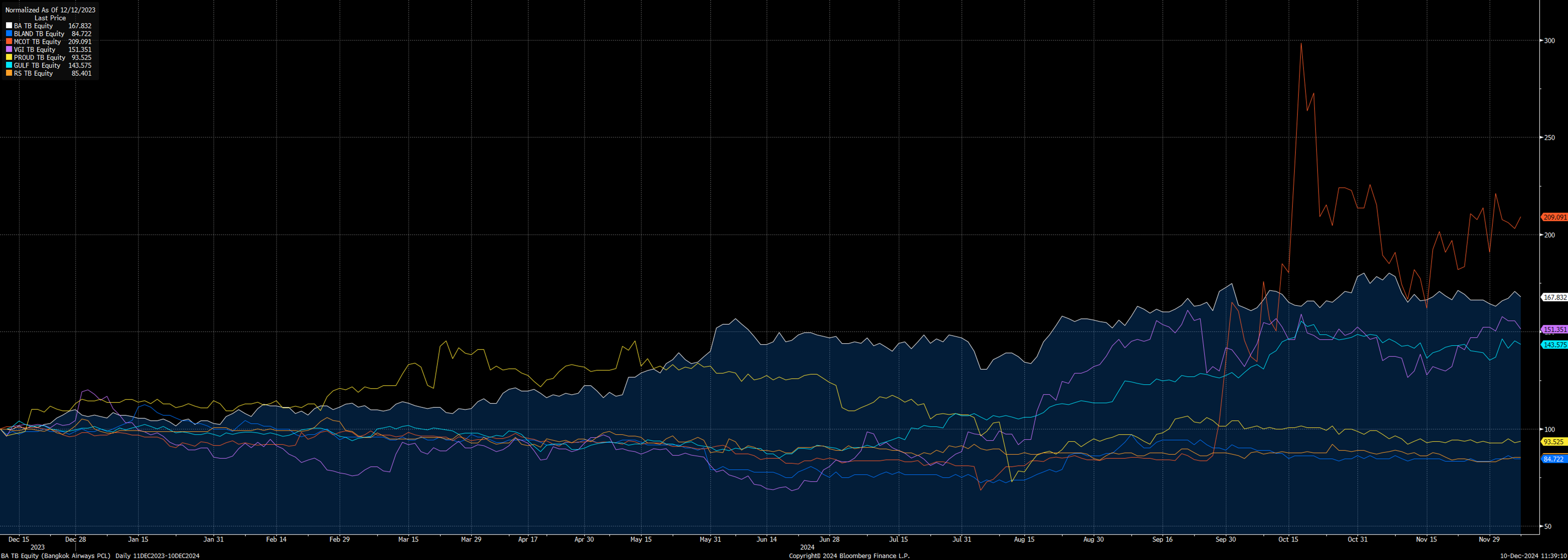Click the orange RS TB Equity swatch
Image resolution: width=1568 pixels, height=560 pixels.
(9, 74)
